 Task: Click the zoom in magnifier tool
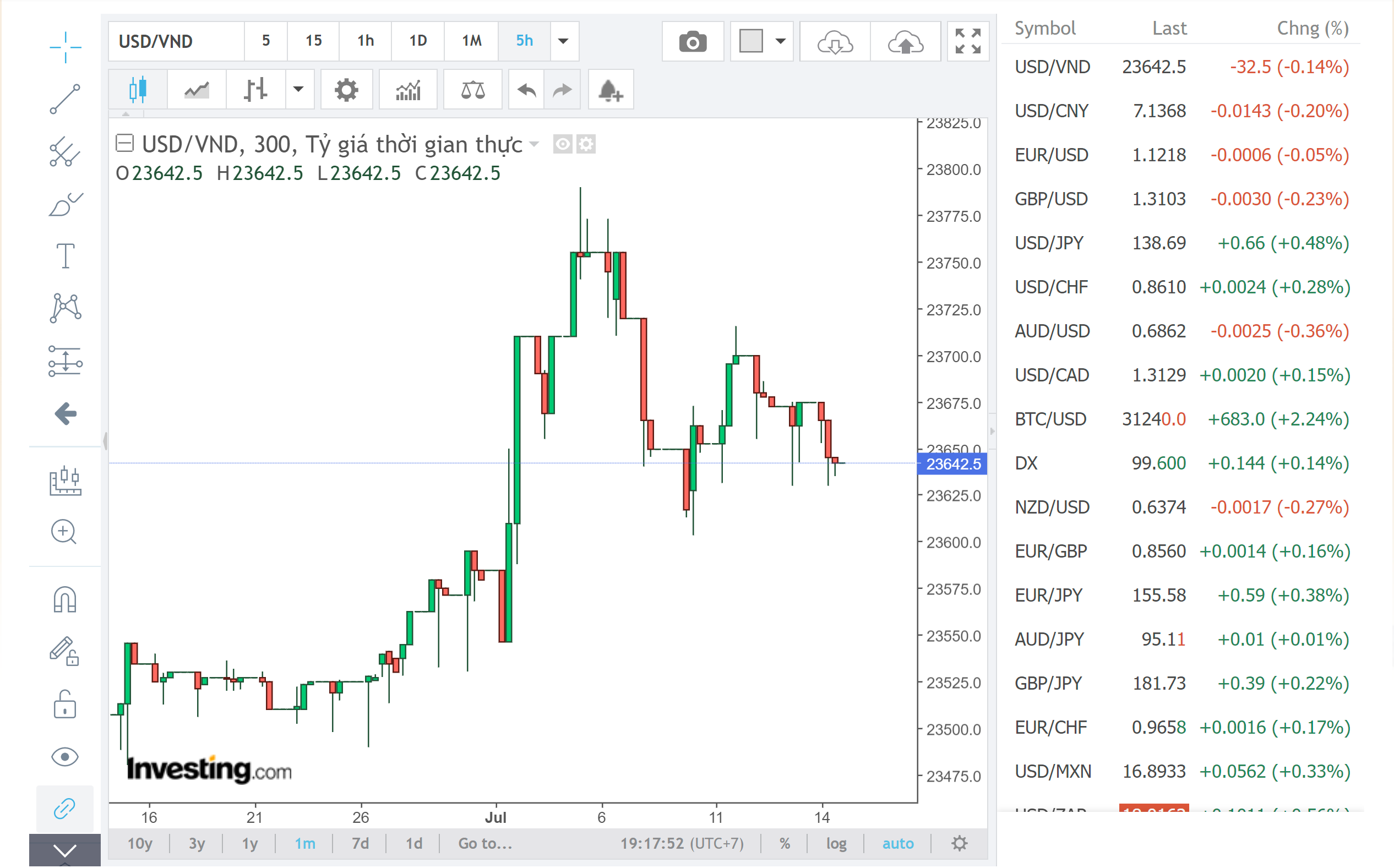pyautogui.click(x=64, y=532)
